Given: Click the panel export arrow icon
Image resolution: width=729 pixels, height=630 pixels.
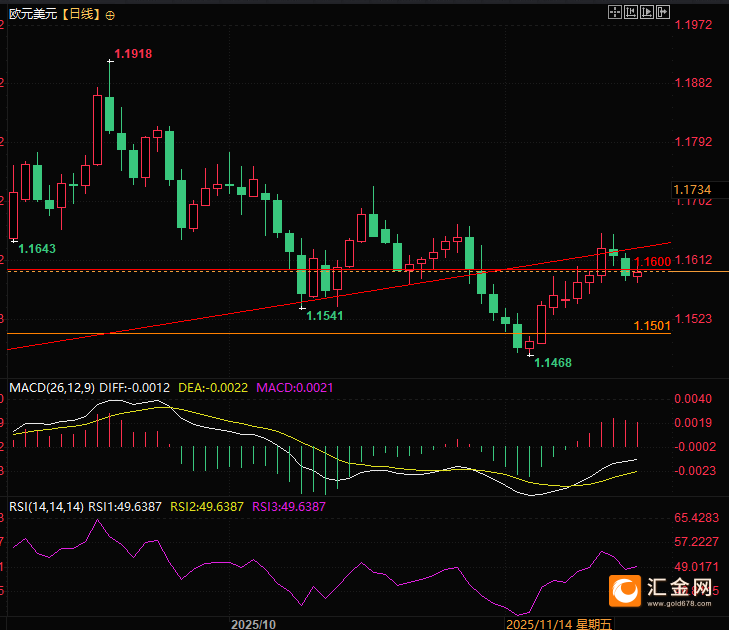Looking at the screenshot, I should tap(663, 12).
